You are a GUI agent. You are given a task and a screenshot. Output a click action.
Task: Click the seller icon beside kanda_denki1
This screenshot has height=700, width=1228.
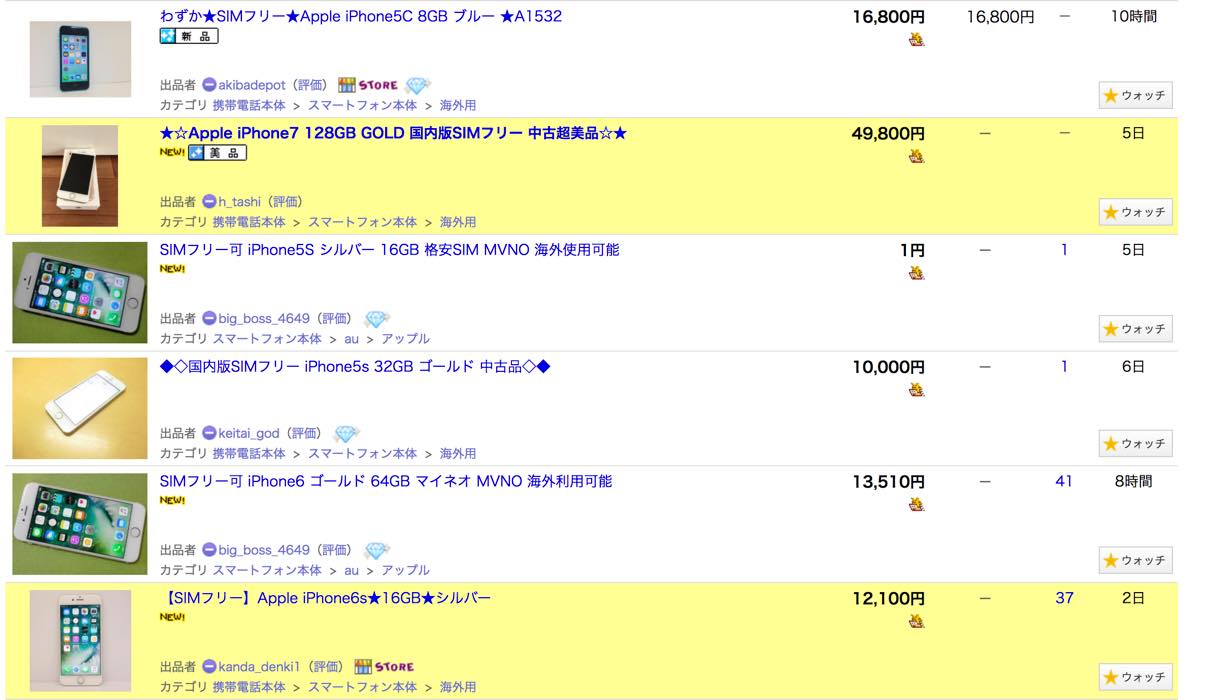click(x=209, y=666)
